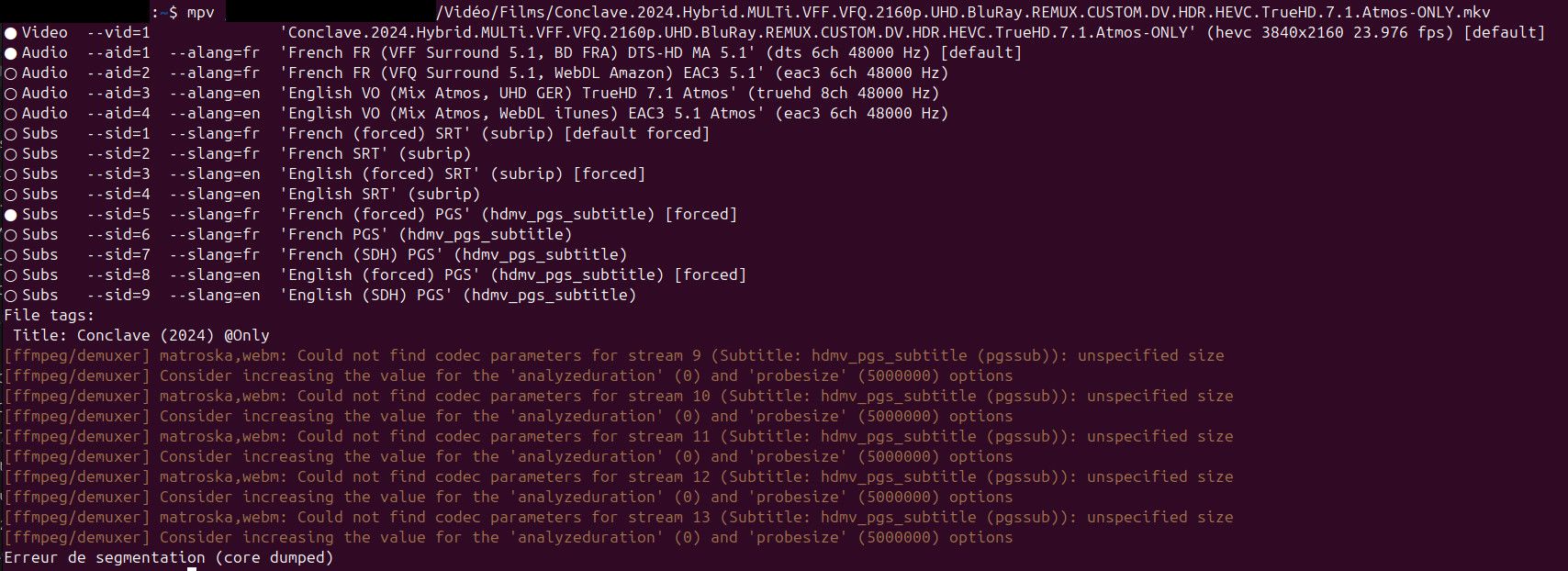Click the mpv command at the prompt

coord(200,13)
